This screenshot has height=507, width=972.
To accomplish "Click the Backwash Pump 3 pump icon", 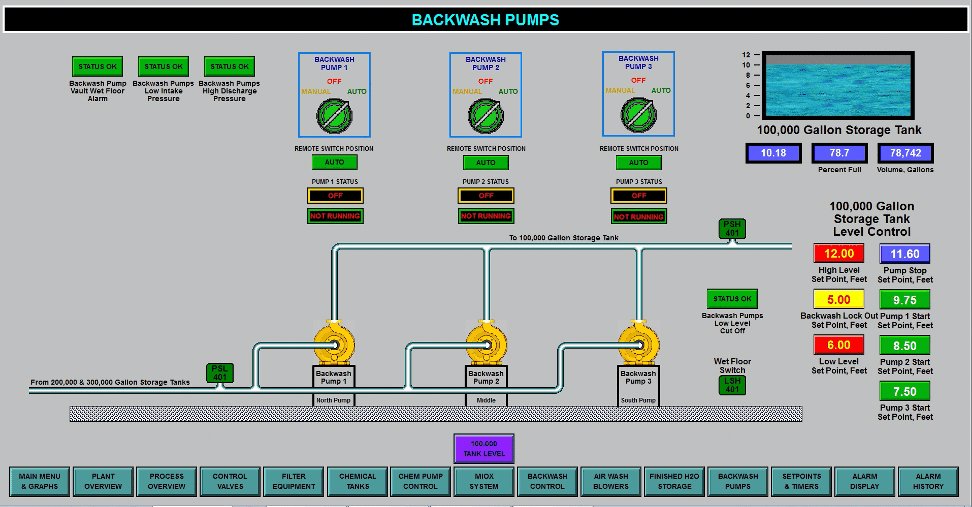I will 635,343.
